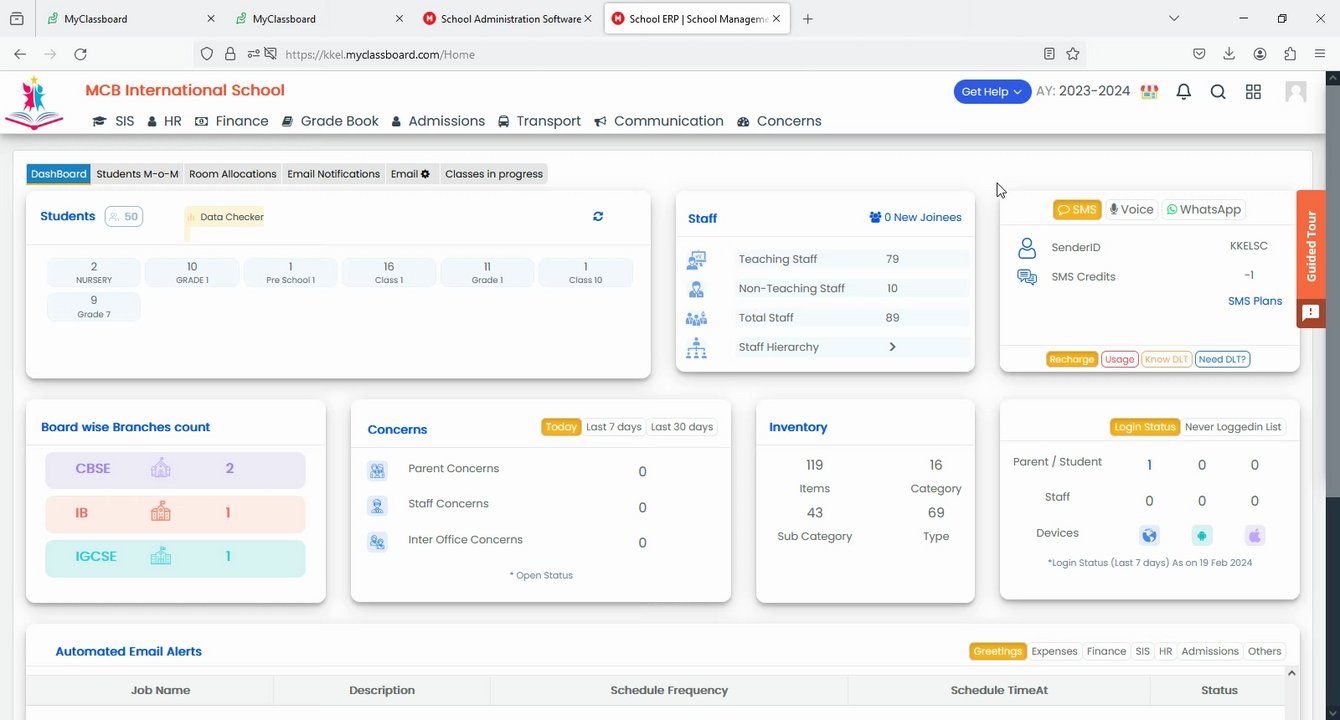
Task: Click the Know DLT button
Action: click(x=1166, y=359)
